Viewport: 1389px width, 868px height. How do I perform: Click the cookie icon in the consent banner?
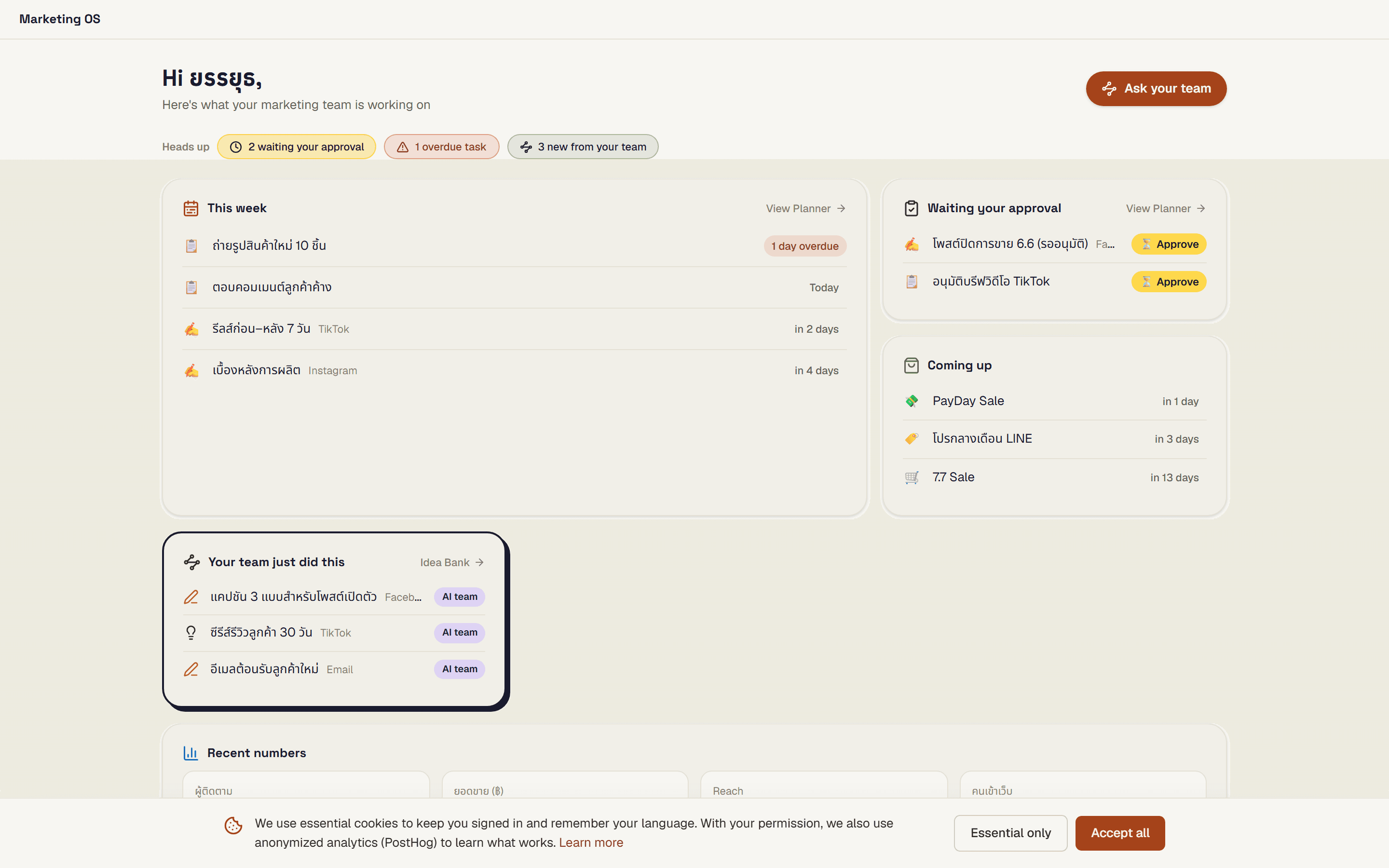pyautogui.click(x=233, y=826)
